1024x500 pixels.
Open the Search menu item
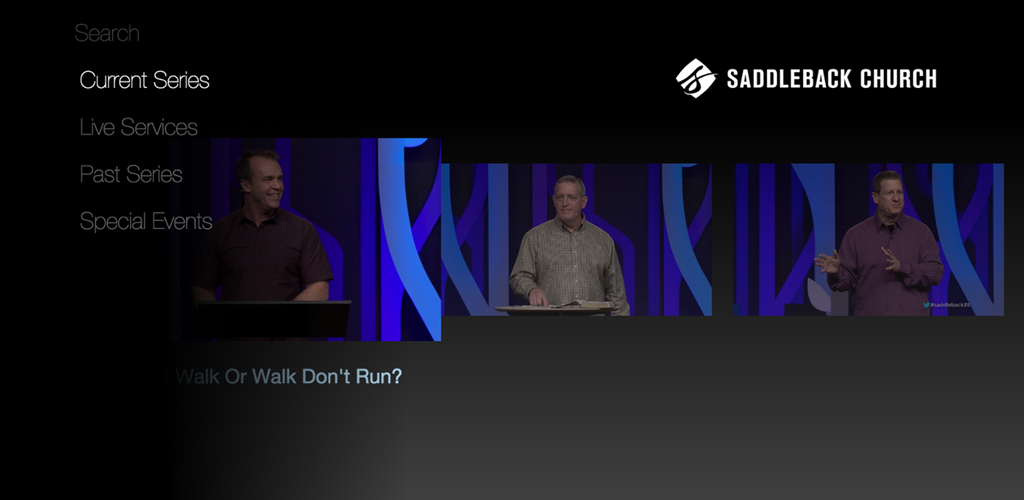107,33
